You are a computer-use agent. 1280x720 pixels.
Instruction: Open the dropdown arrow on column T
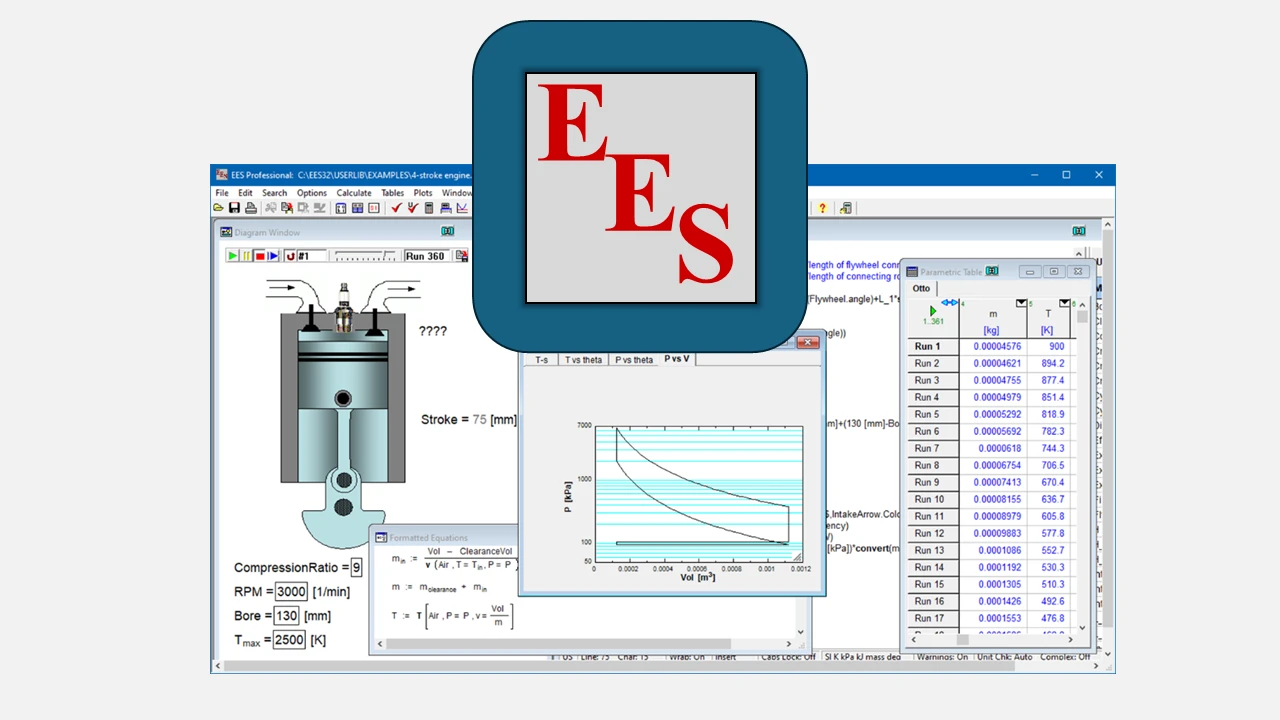point(1064,303)
